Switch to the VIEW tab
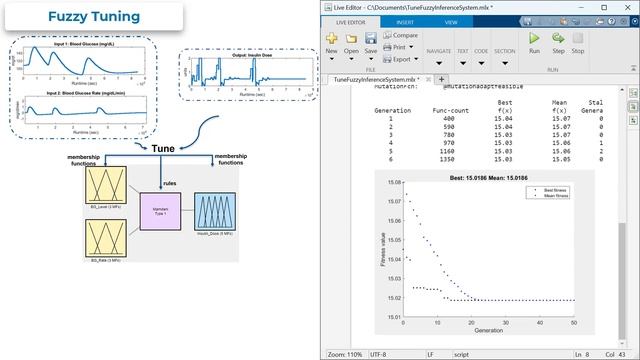 451,22
